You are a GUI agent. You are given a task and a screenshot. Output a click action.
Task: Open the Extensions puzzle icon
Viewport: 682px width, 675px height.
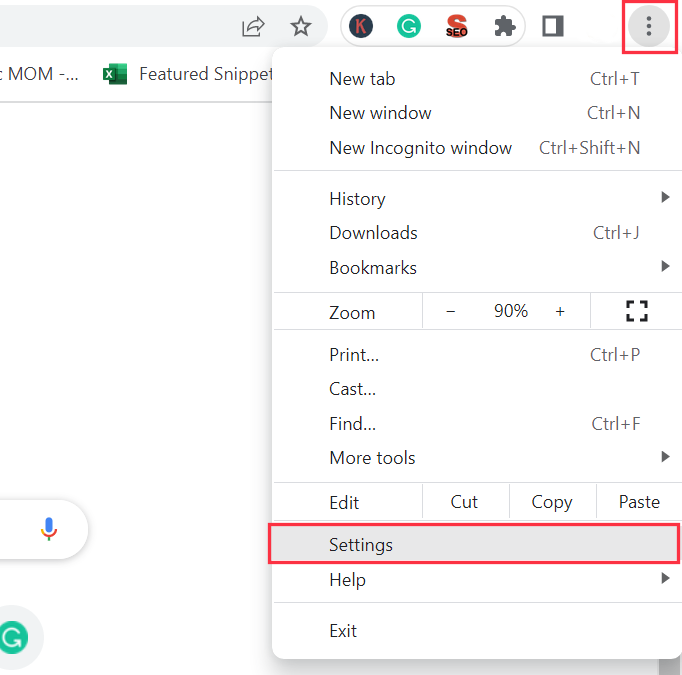pos(505,26)
